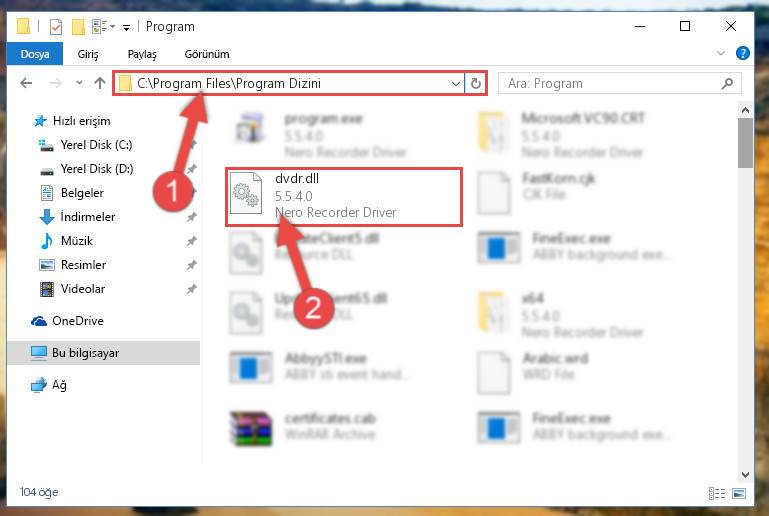Open the Paylaş ribbon tab
769x516 pixels.
point(142,54)
